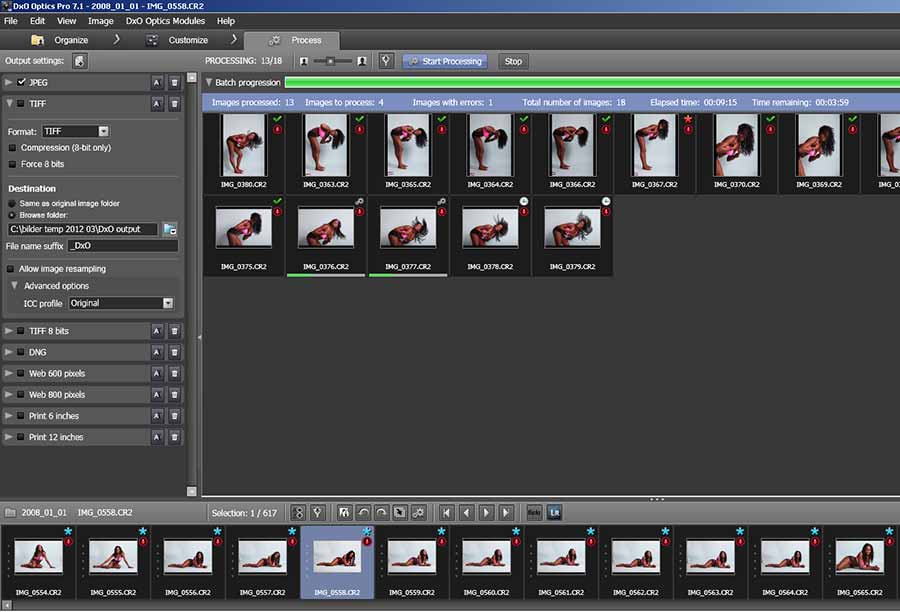Open the Format TIFF dropdown
The height and width of the screenshot is (612, 900).
[104, 131]
